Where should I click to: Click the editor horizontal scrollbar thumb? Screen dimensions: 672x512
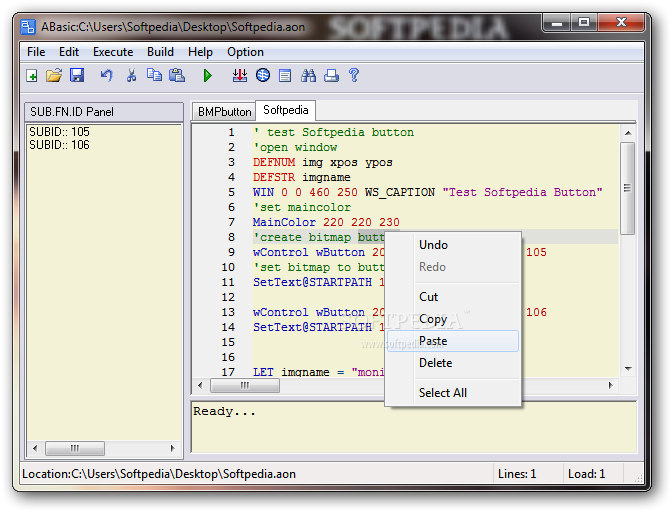pos(245,386)
